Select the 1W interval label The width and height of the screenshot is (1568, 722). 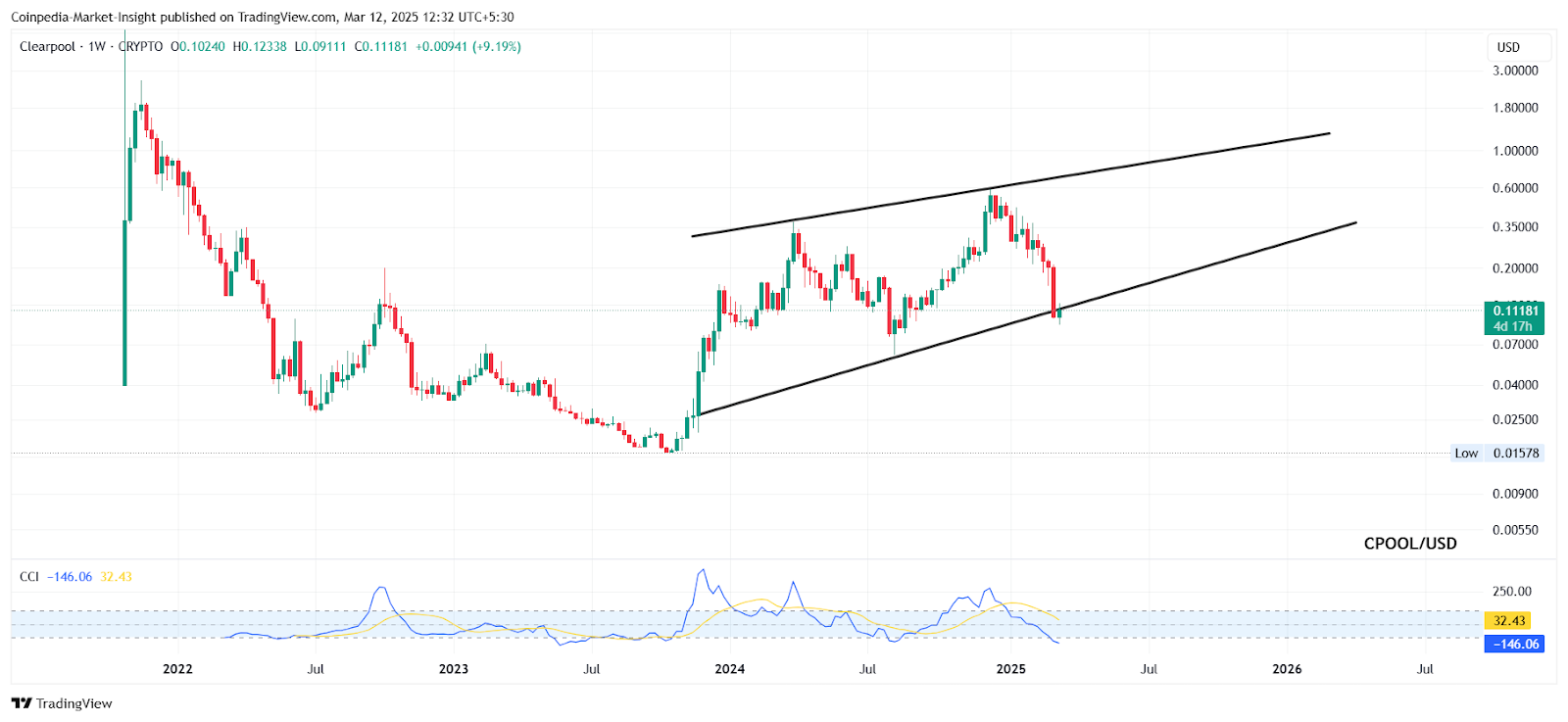96,47
